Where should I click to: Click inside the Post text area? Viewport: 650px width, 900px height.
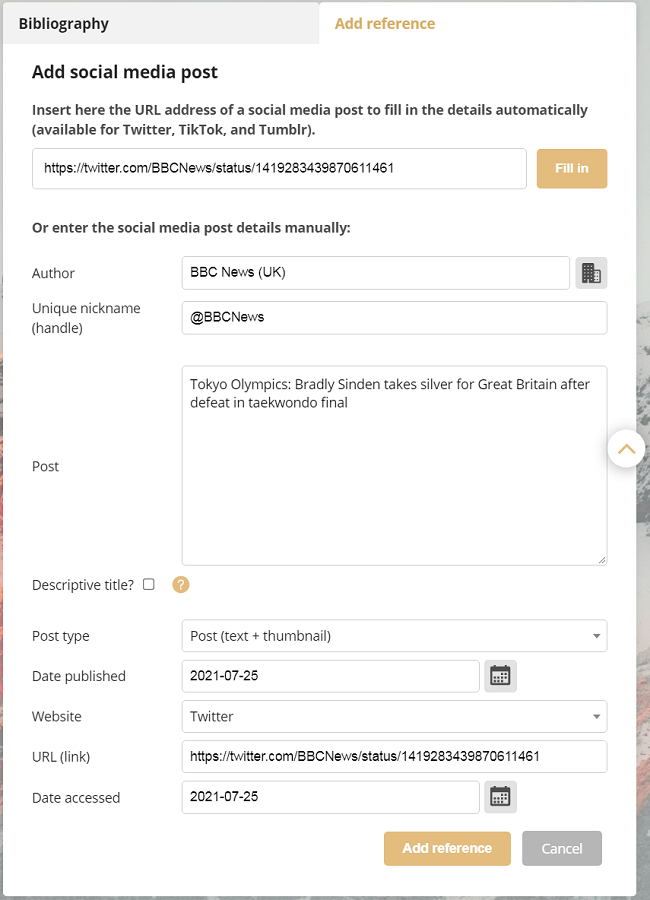(394, 465)
